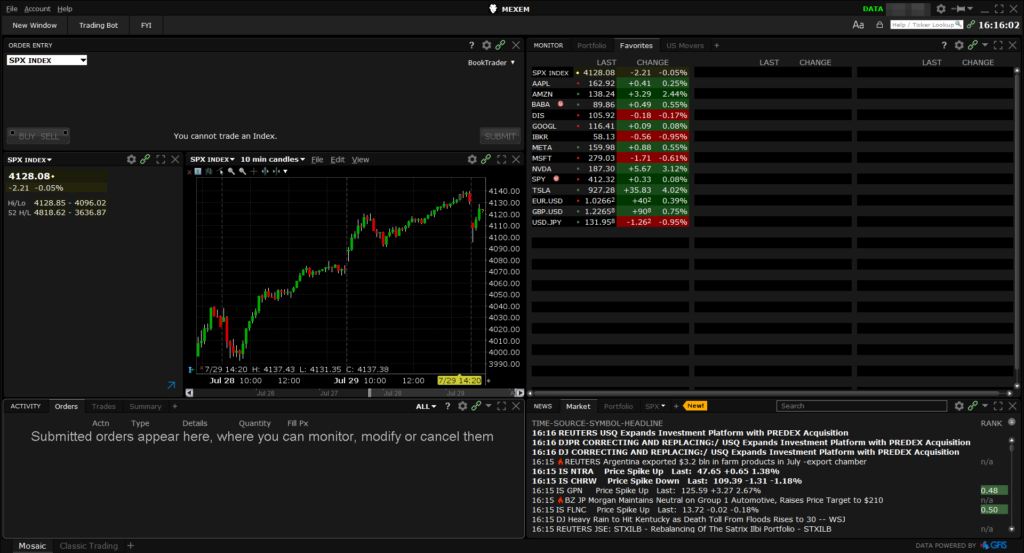Click the Trading Bot button

98,25
